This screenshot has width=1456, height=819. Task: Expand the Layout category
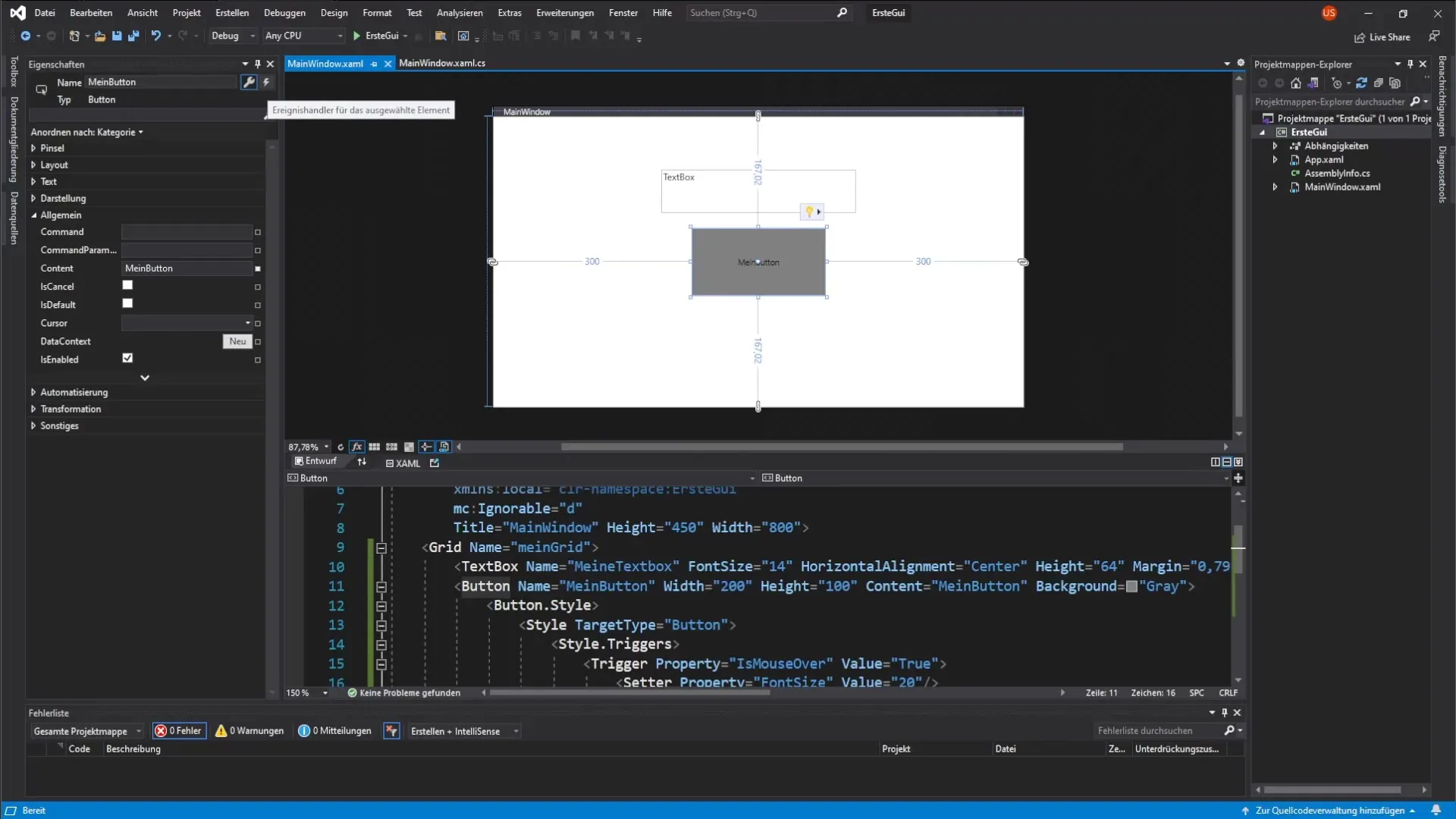[x=33, y=165]
